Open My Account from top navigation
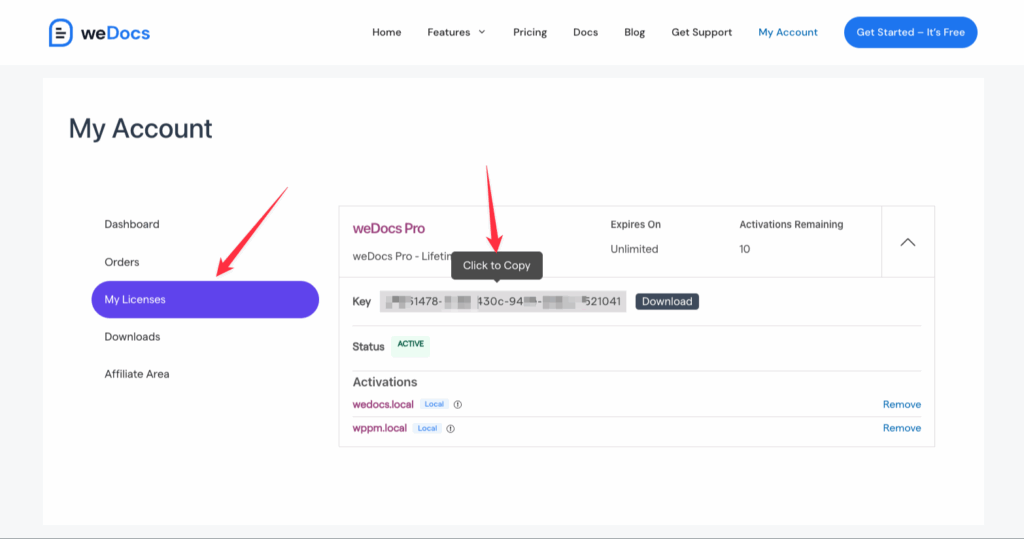 (787, 32)
